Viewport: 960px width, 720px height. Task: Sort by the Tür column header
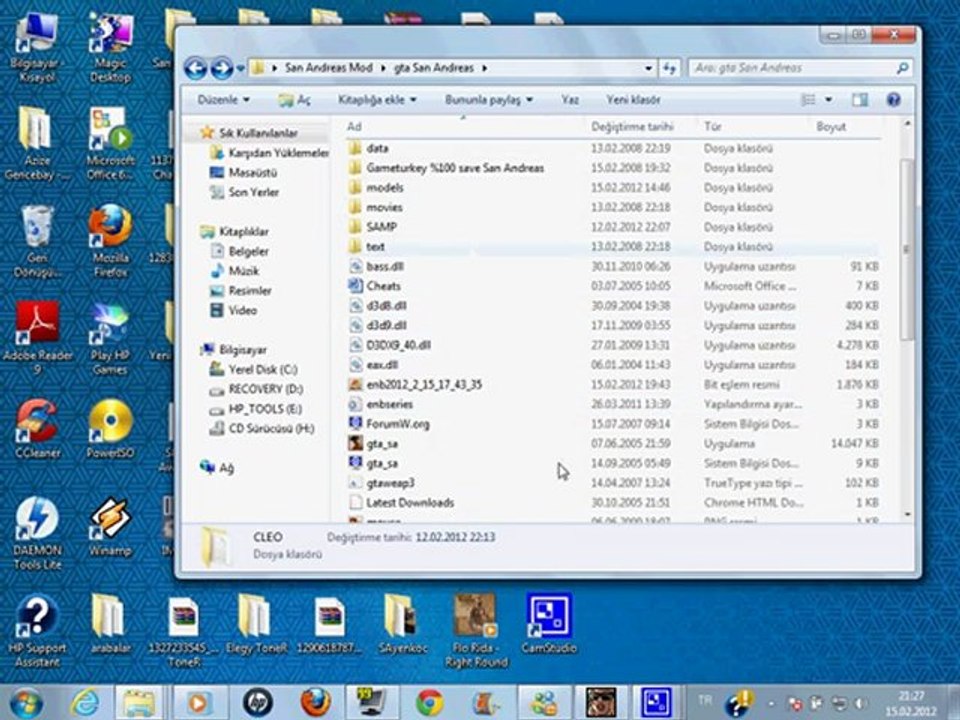click(x=712, y=127)
